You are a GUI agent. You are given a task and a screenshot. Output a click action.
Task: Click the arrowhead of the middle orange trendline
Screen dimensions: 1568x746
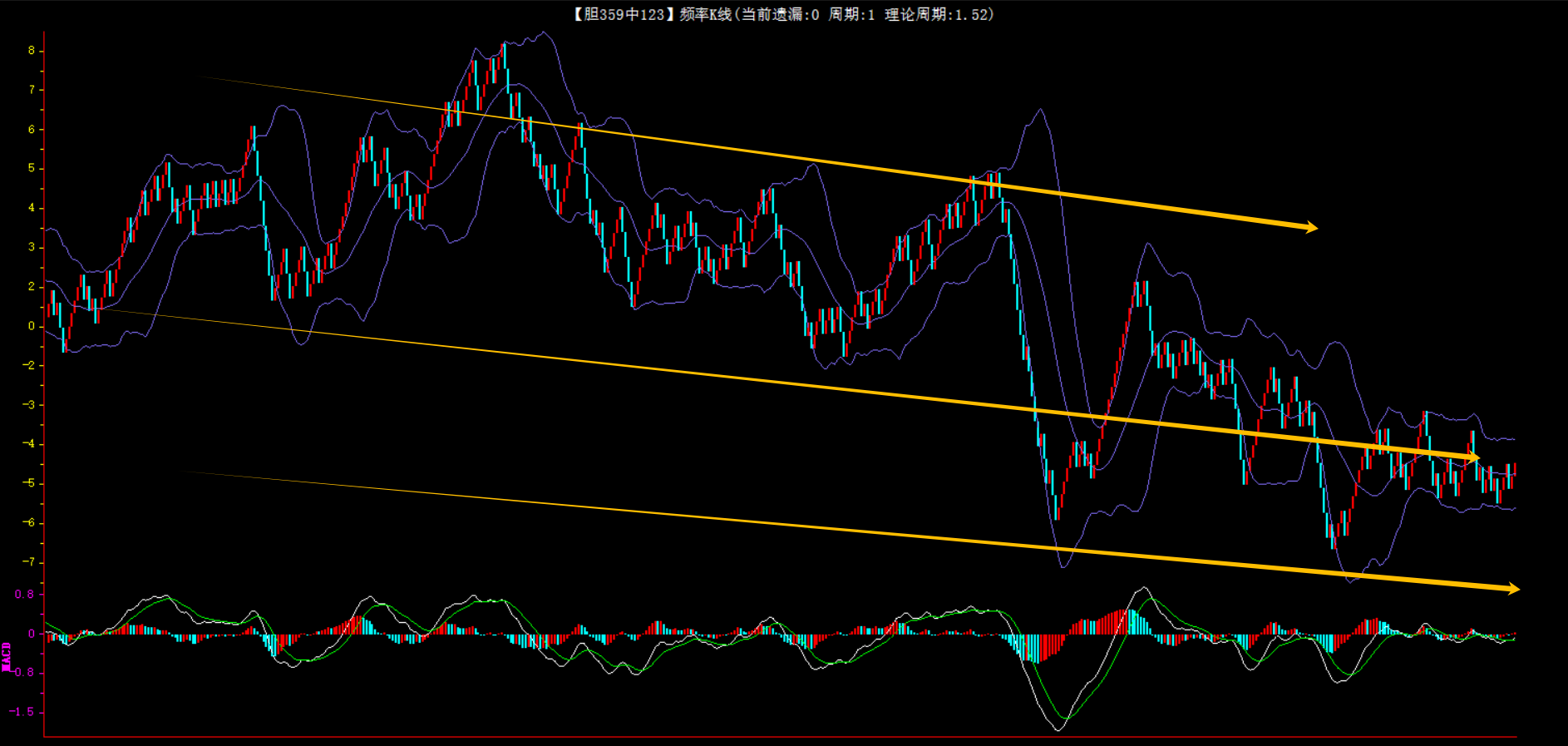click(1472, 457)
